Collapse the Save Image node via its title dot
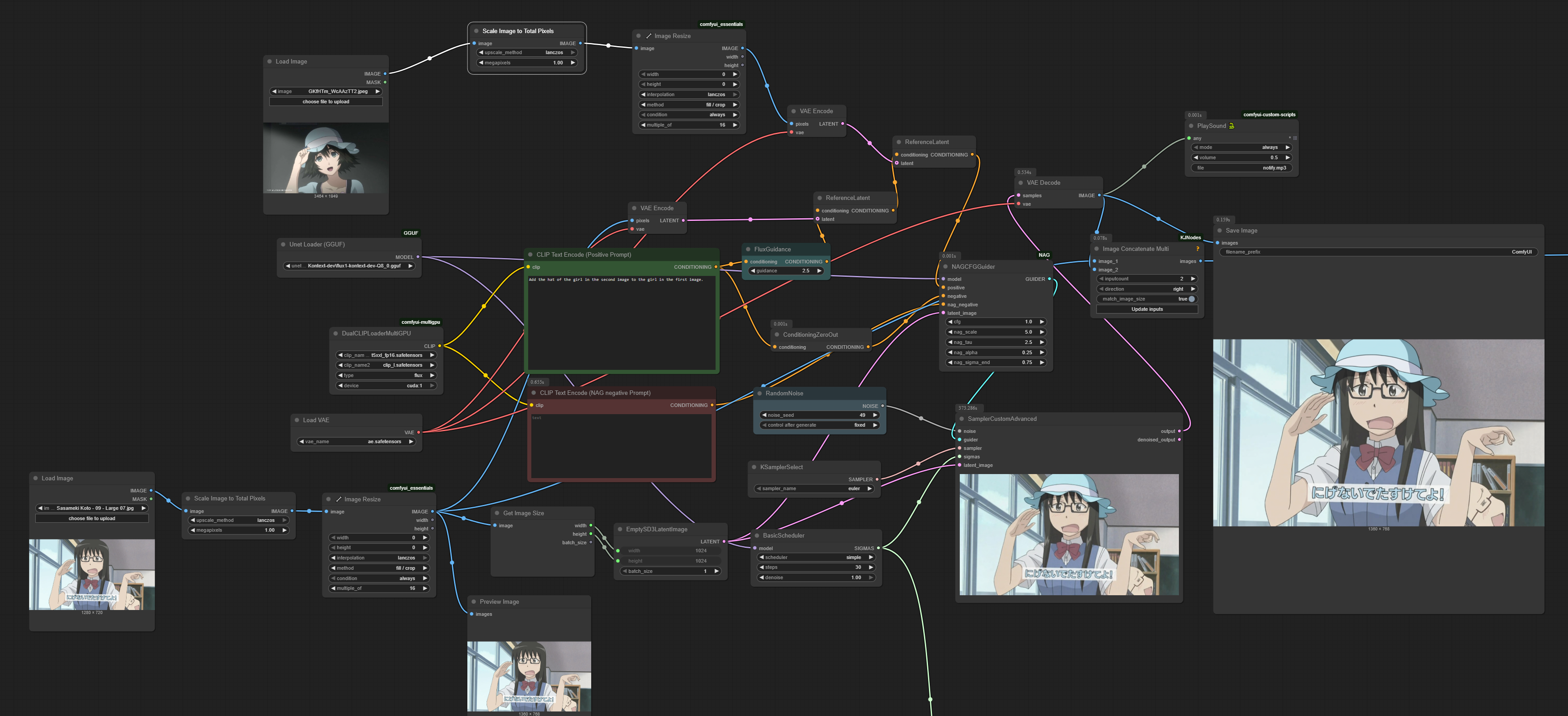 (1219, 231)
